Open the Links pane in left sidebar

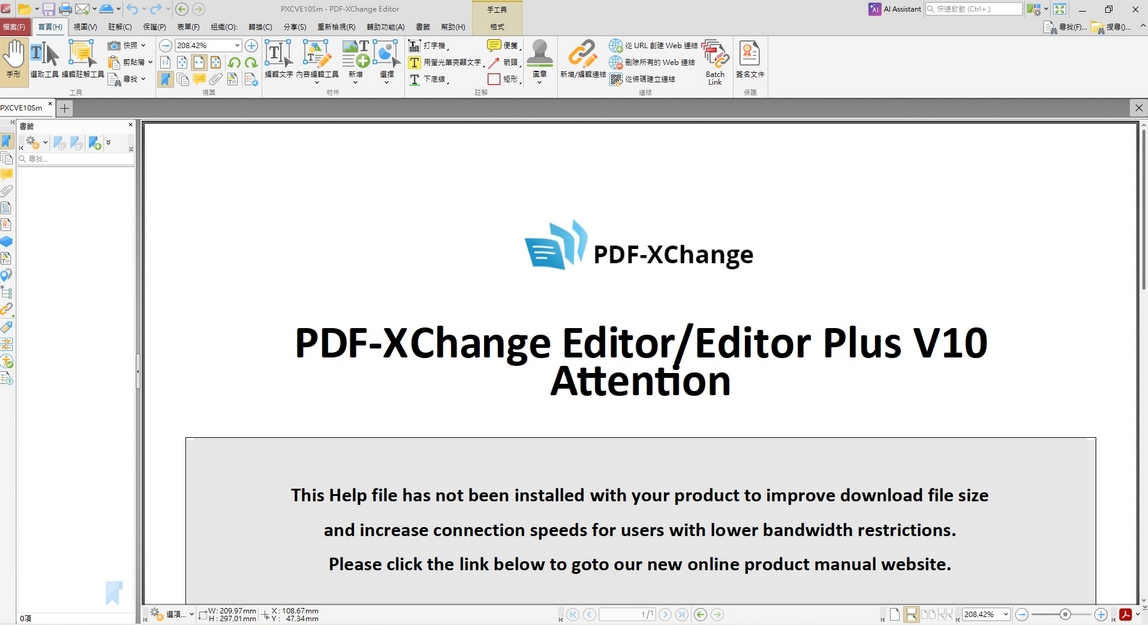tap(7, 310)
